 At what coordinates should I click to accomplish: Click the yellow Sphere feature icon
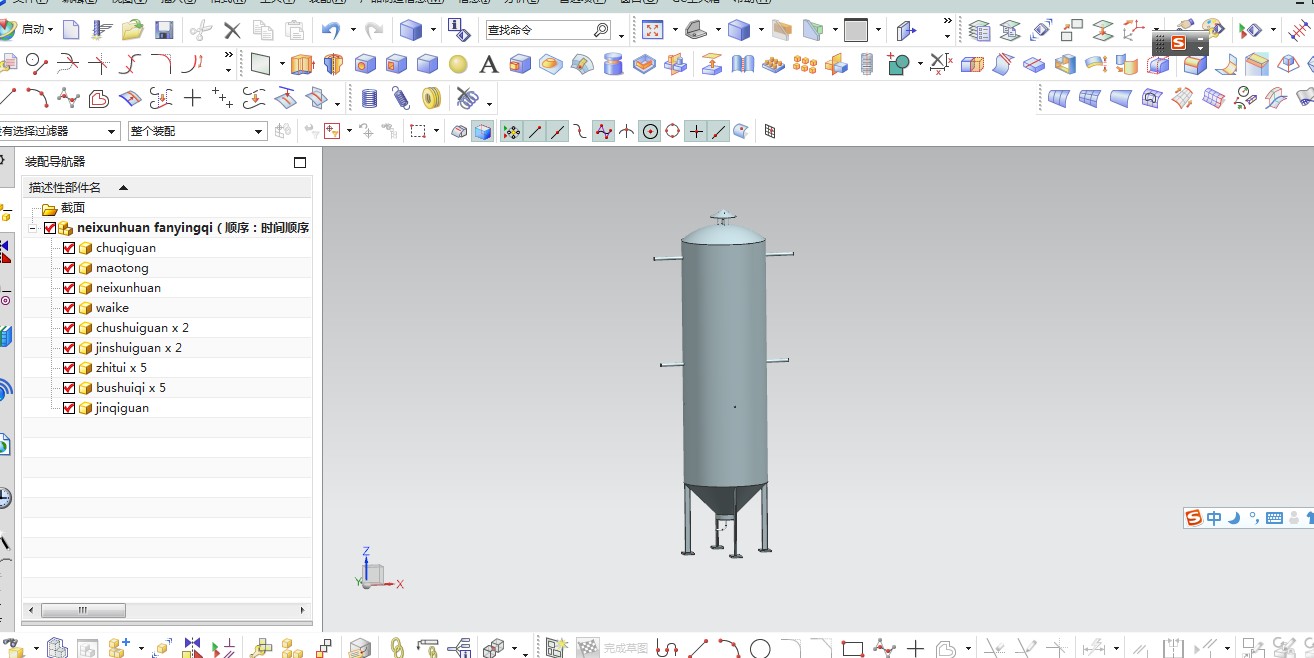tap(458, 65)
